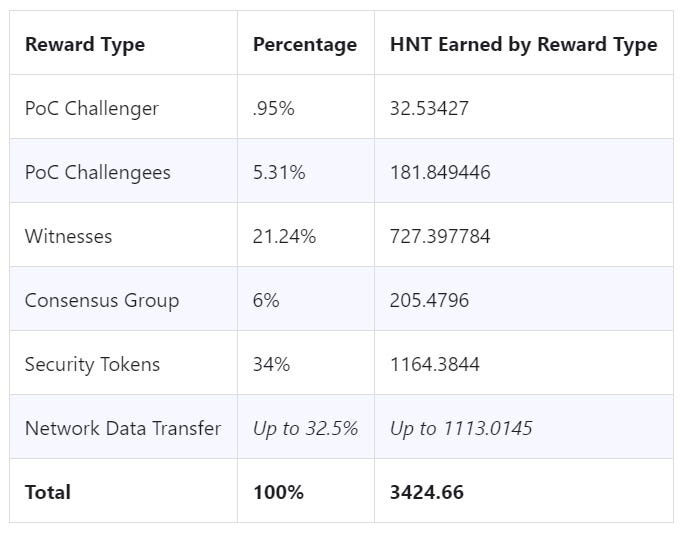The width and height of the screenshot is (684, 533).
Task: Click the Up to 1113.0145 value
Action: click(461, 428)
